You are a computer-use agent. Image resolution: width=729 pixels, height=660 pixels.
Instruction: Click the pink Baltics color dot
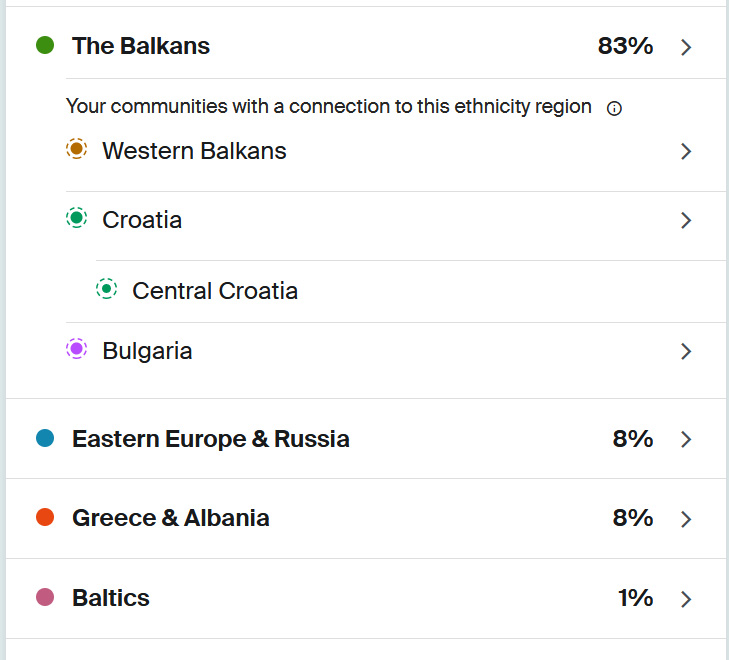[45, 598]
